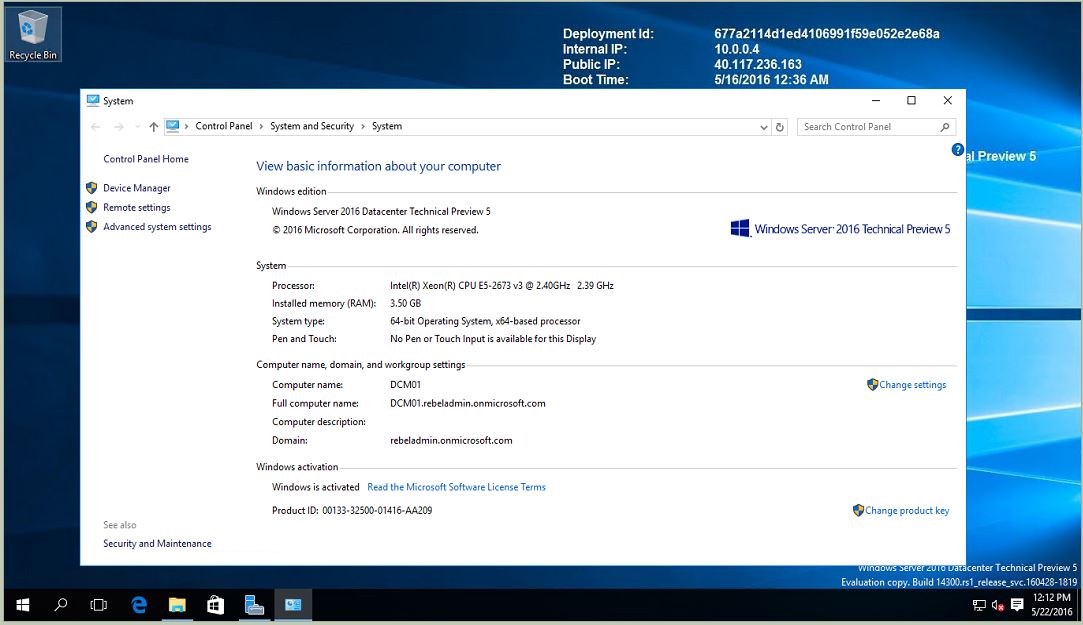Click the Windows is activated status text
The width and height of the screenshot is (1083, 625).
click(316, 487)
